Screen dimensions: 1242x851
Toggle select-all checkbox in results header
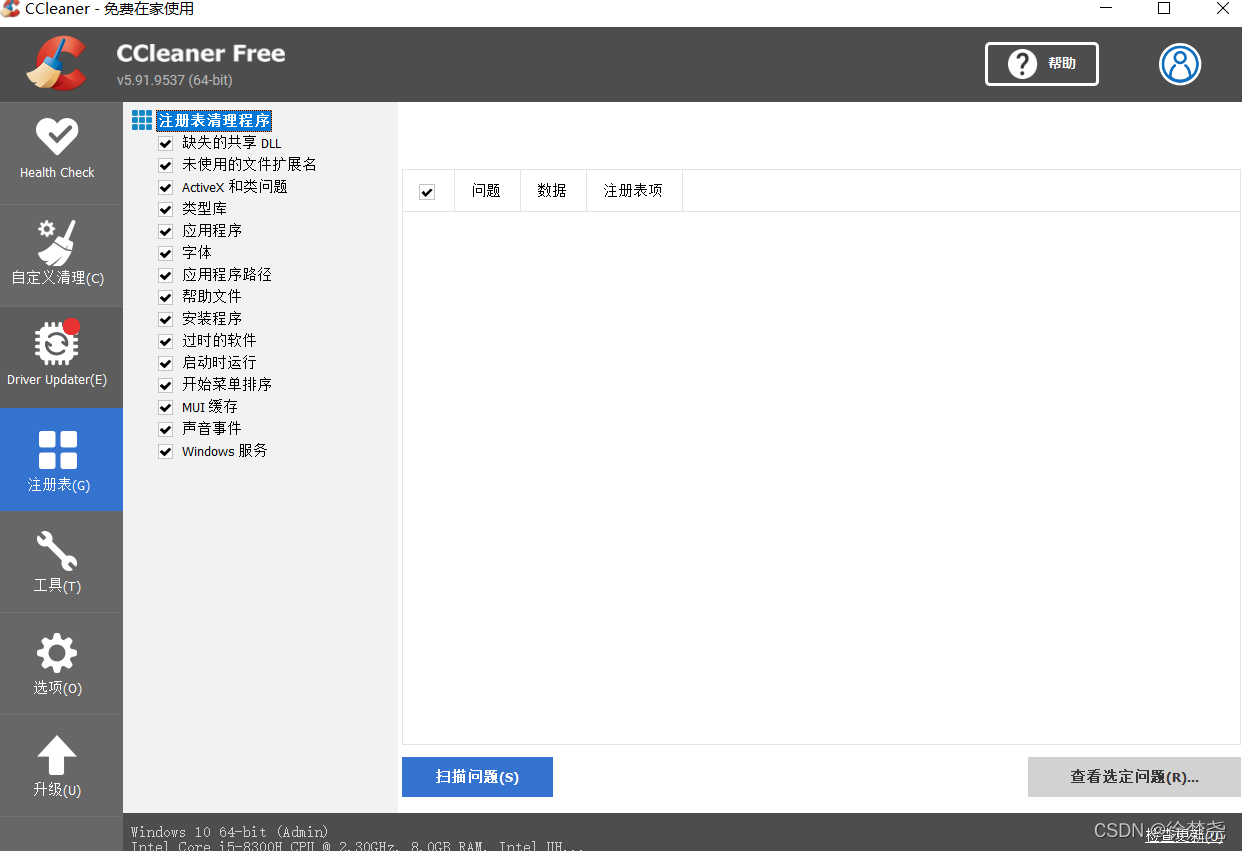(x=427, y=191)
